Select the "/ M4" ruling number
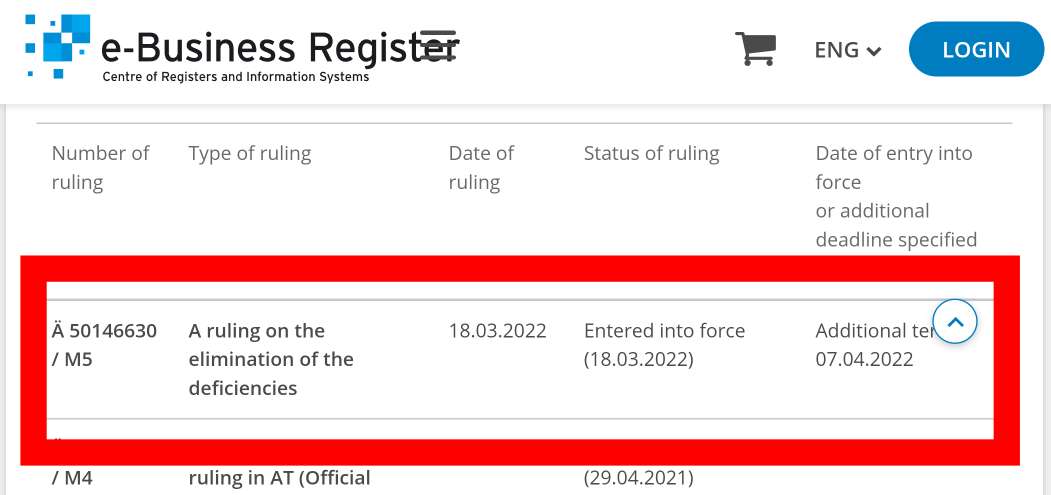The image size is (1051, 495). [72, 478]
